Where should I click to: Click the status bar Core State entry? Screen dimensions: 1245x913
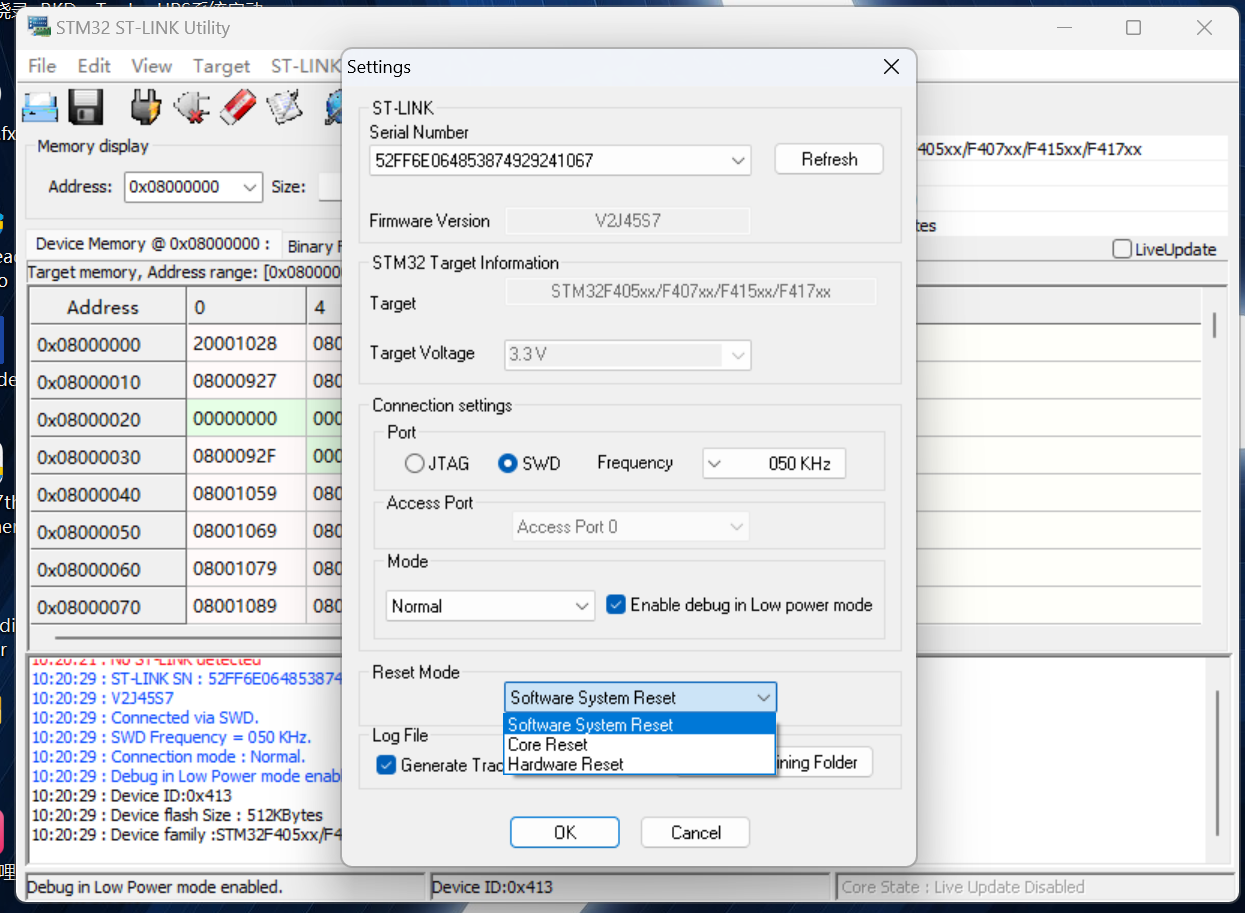pyautogui.click(x=1034, y=887)
